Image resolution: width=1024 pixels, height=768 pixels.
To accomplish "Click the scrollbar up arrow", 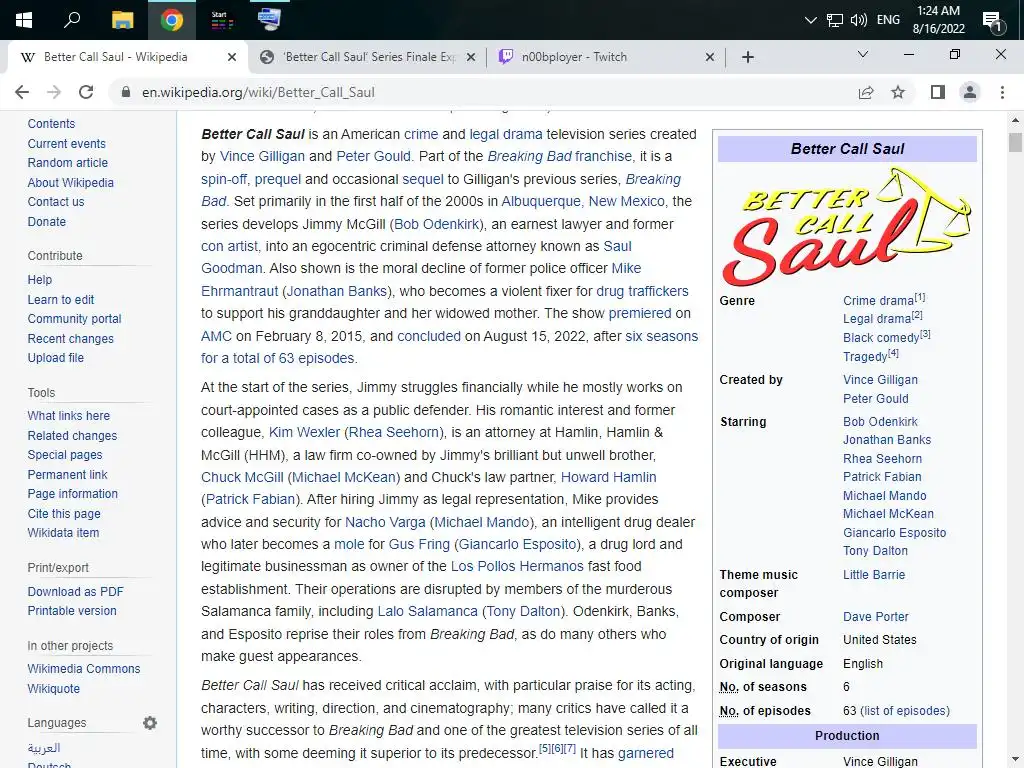I will point(1015,121).
